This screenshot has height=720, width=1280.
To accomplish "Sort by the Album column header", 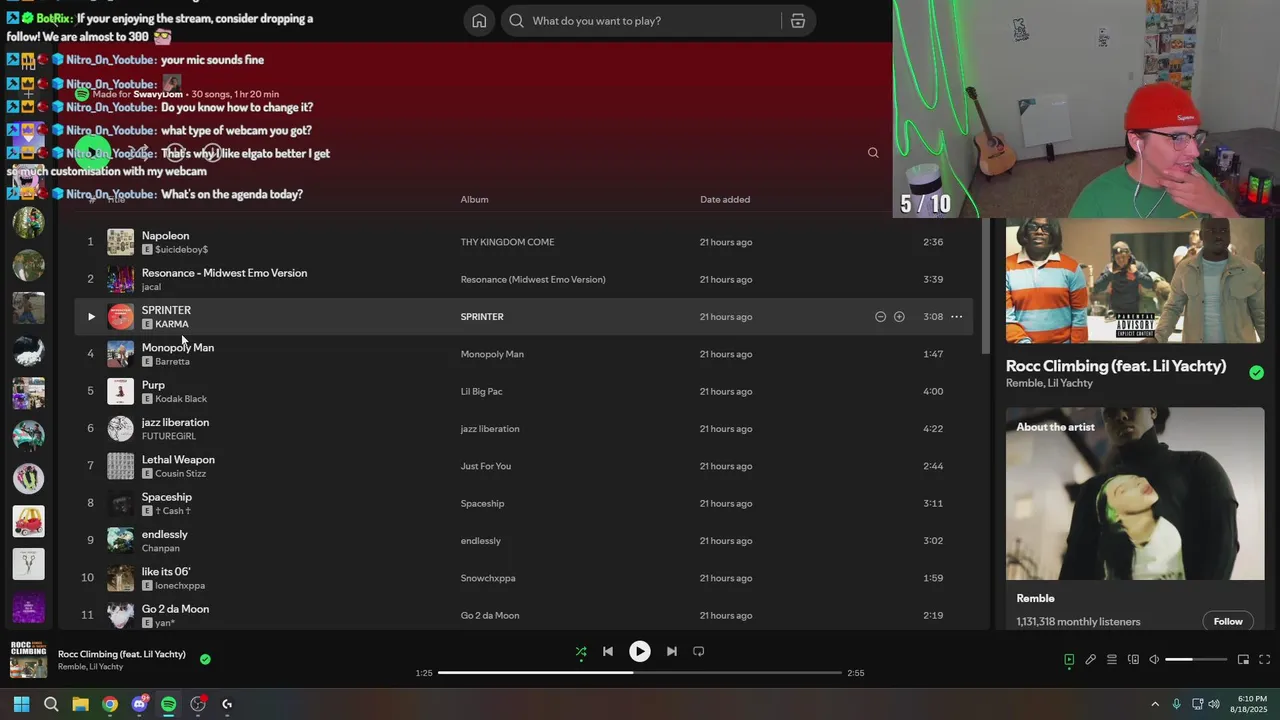I will pyautogui.click(x=474, y=200).
